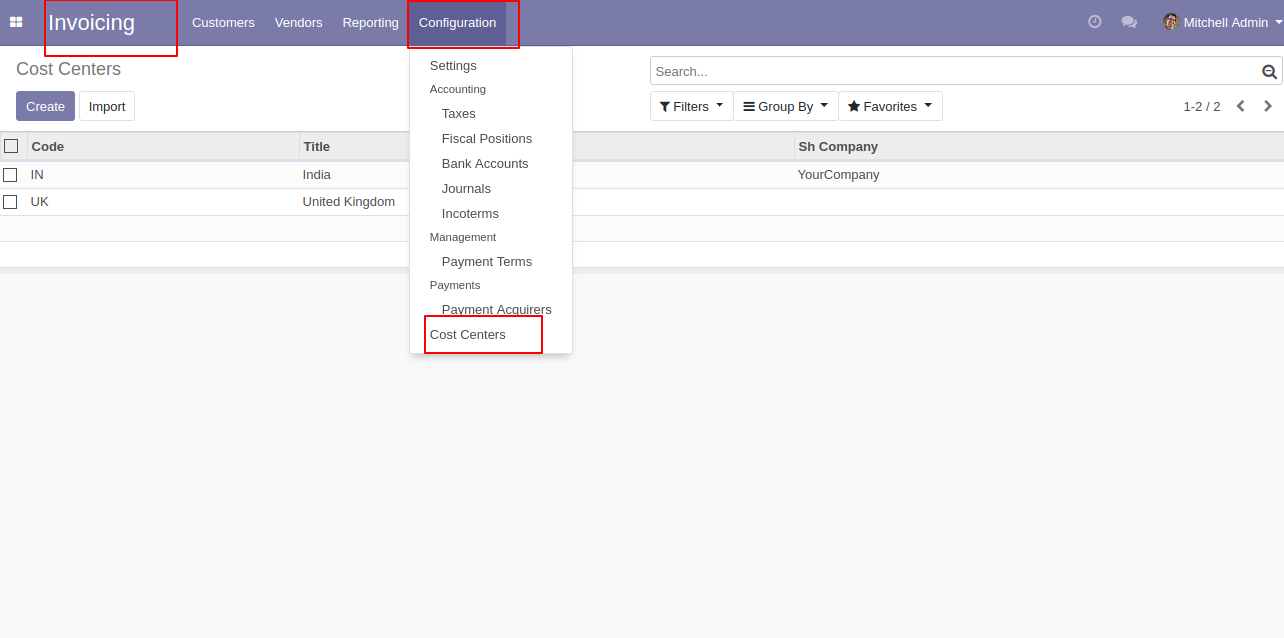Click the Create button

45,106
